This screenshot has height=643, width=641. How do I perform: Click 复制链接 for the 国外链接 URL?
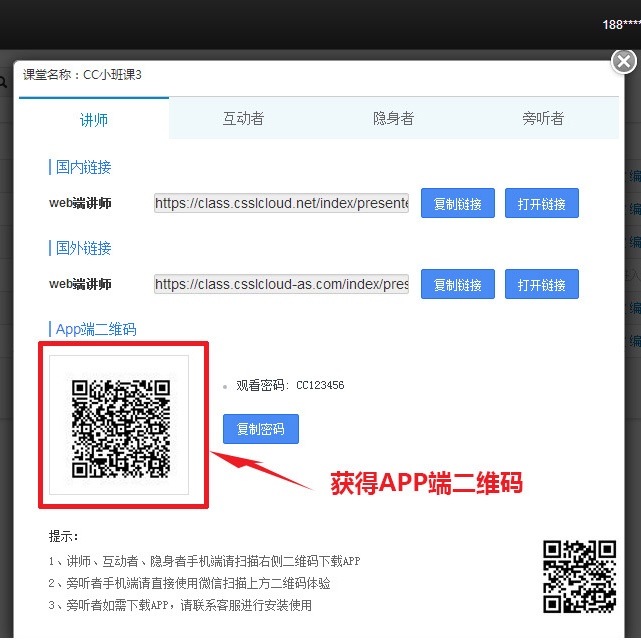(x=458, y=285)
